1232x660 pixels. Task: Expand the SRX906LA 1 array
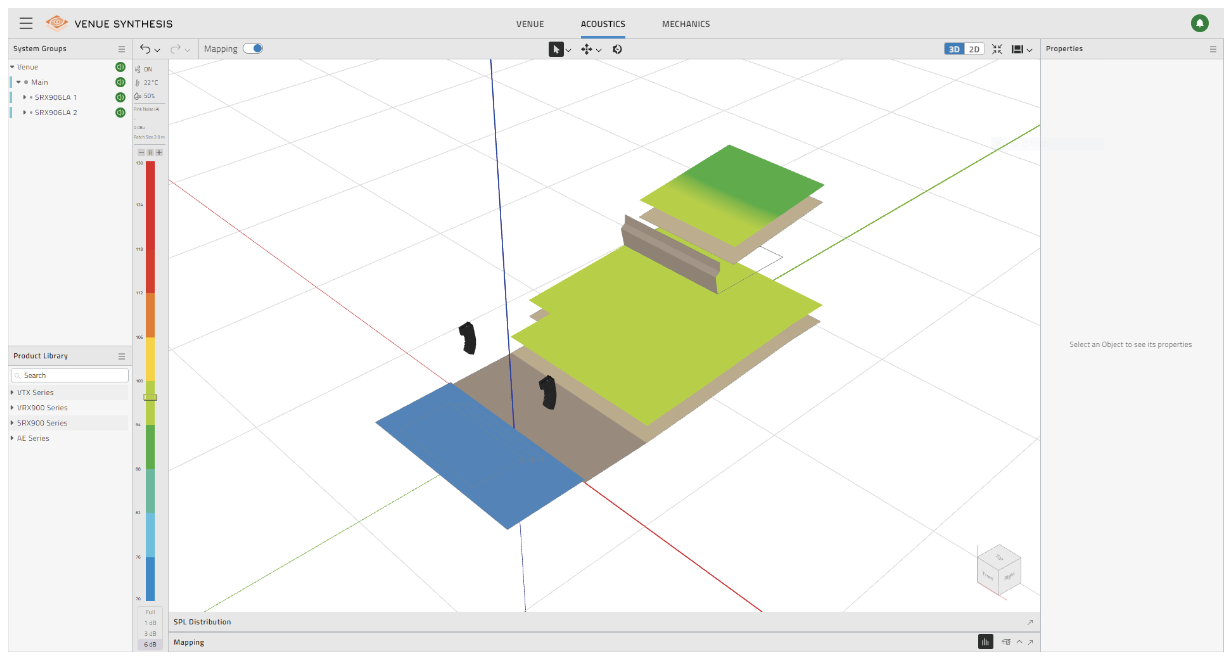[24, 97]
